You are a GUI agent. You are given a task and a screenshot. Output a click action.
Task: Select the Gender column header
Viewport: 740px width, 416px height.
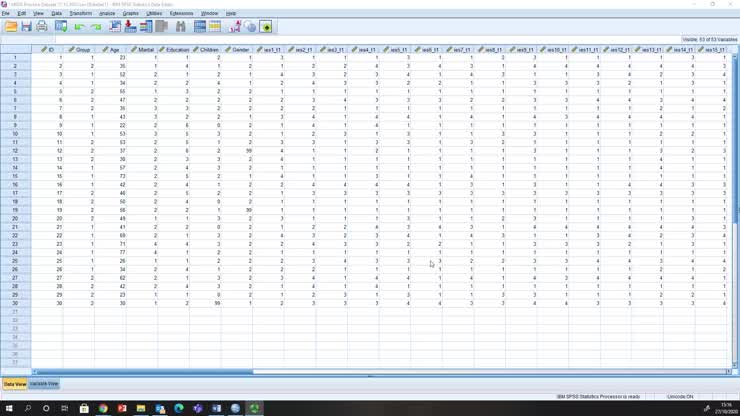click(x=240, y=49)
